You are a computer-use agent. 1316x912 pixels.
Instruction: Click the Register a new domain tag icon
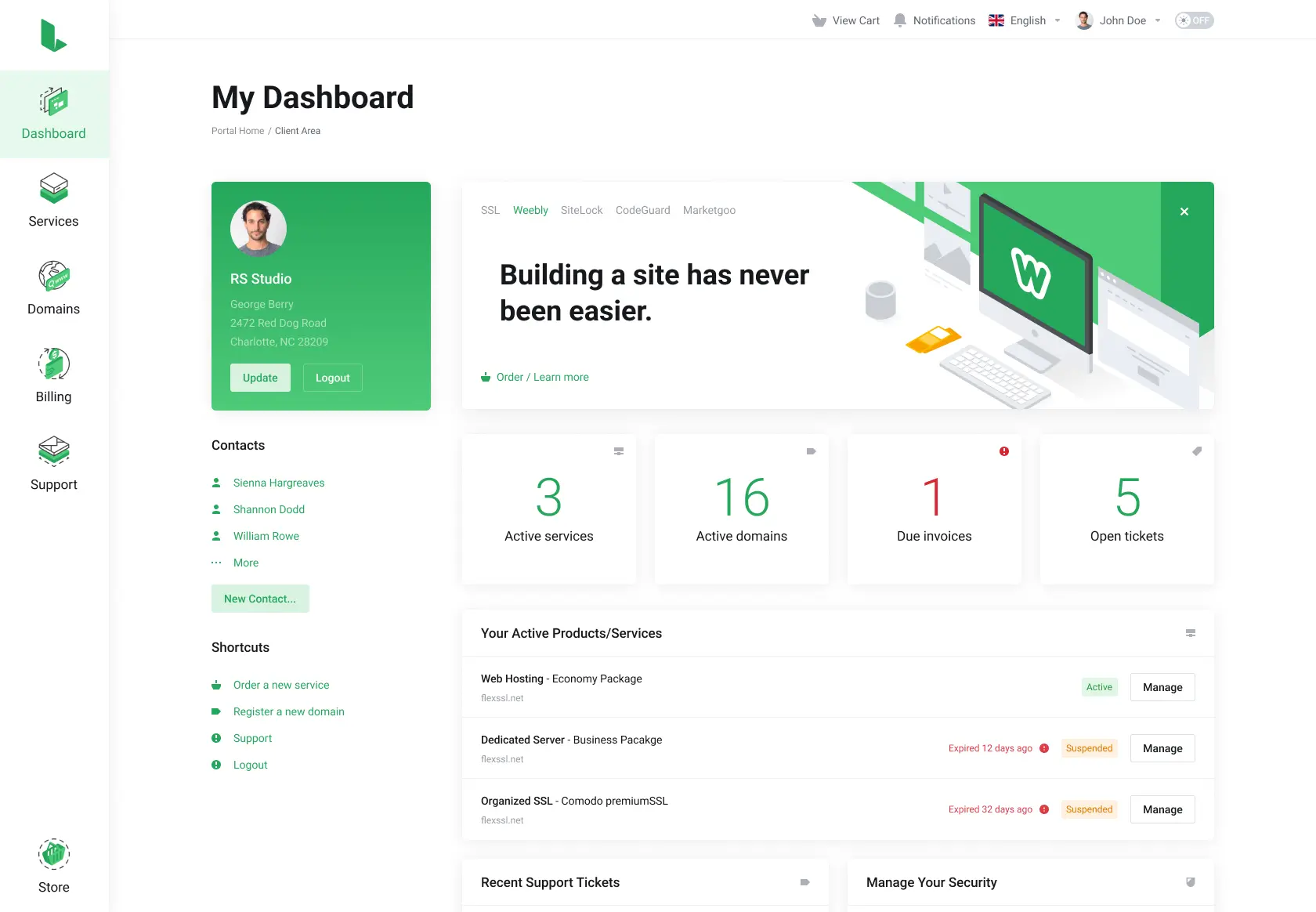click(x=216, y=711)
